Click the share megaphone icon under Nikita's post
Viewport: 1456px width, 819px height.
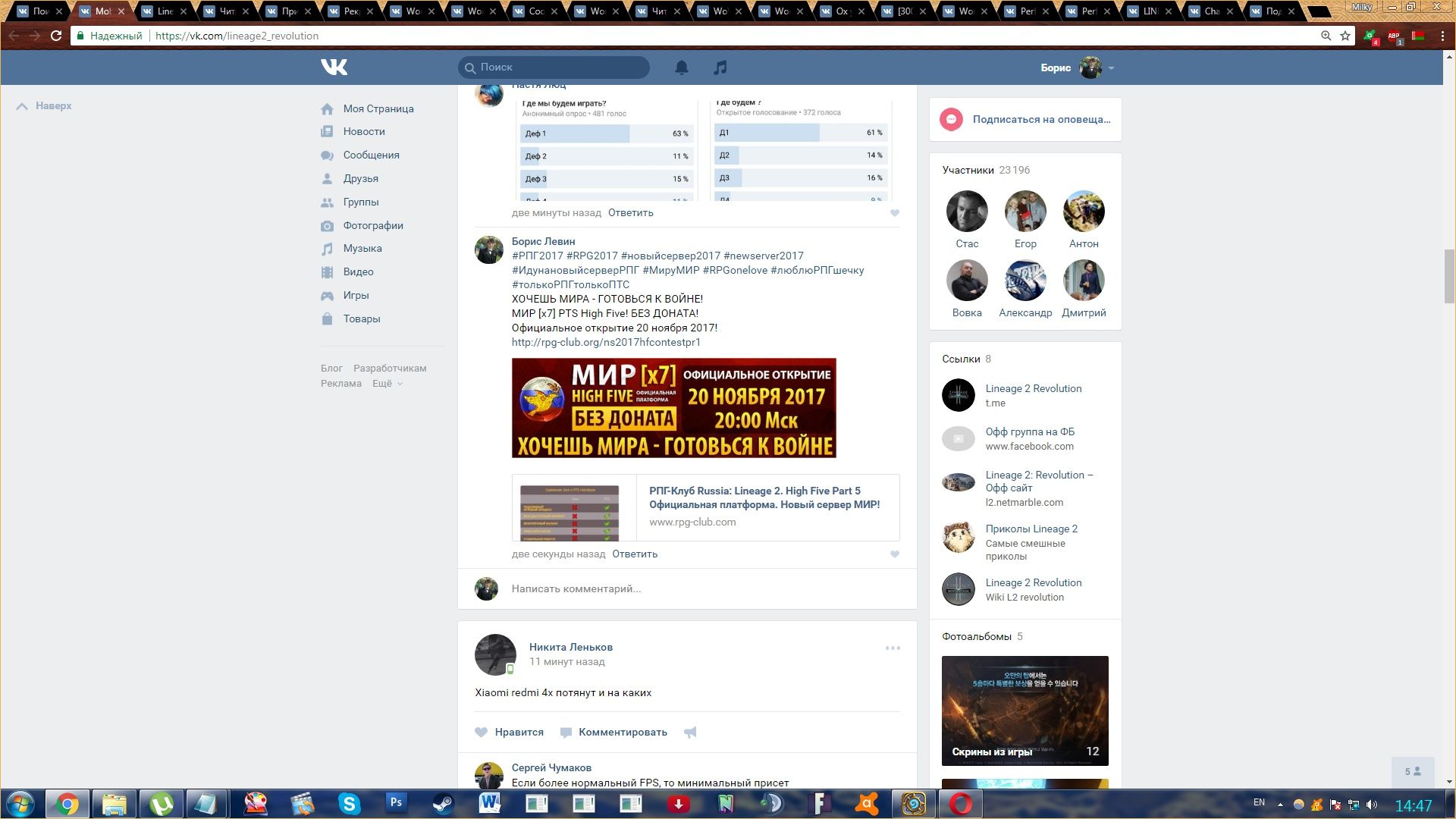pyautogui.click(x=690, y=733)
